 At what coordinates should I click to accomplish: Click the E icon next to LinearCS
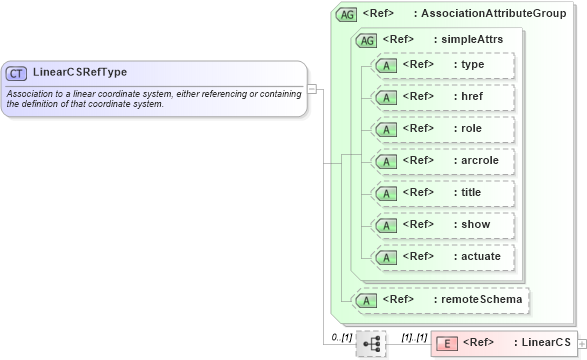tap(447, 344)
